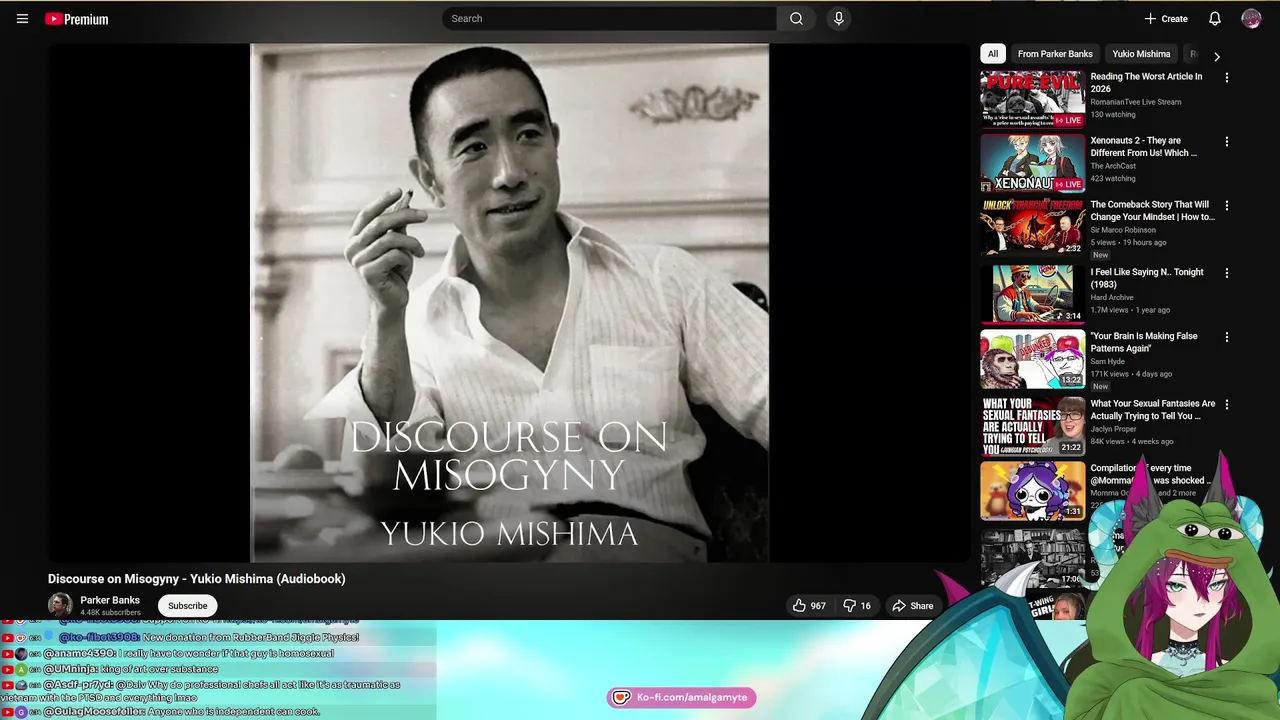Open the Create menu

pyautogui.click(x=1166, y=19)
